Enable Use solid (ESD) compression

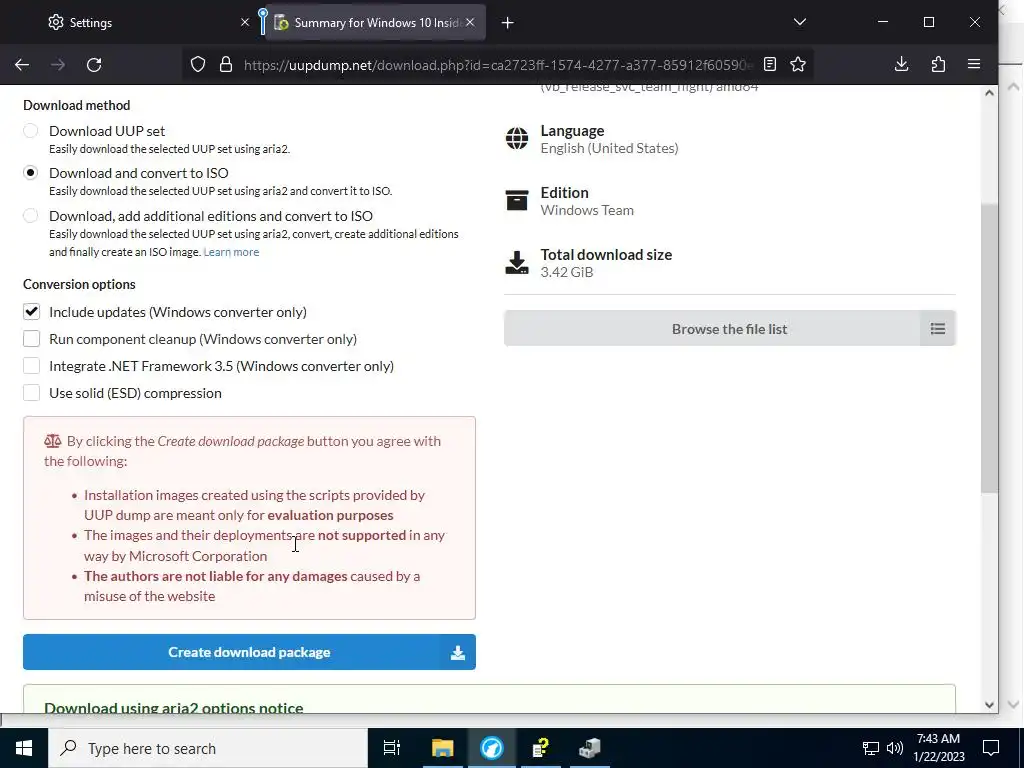click(31, 392)
